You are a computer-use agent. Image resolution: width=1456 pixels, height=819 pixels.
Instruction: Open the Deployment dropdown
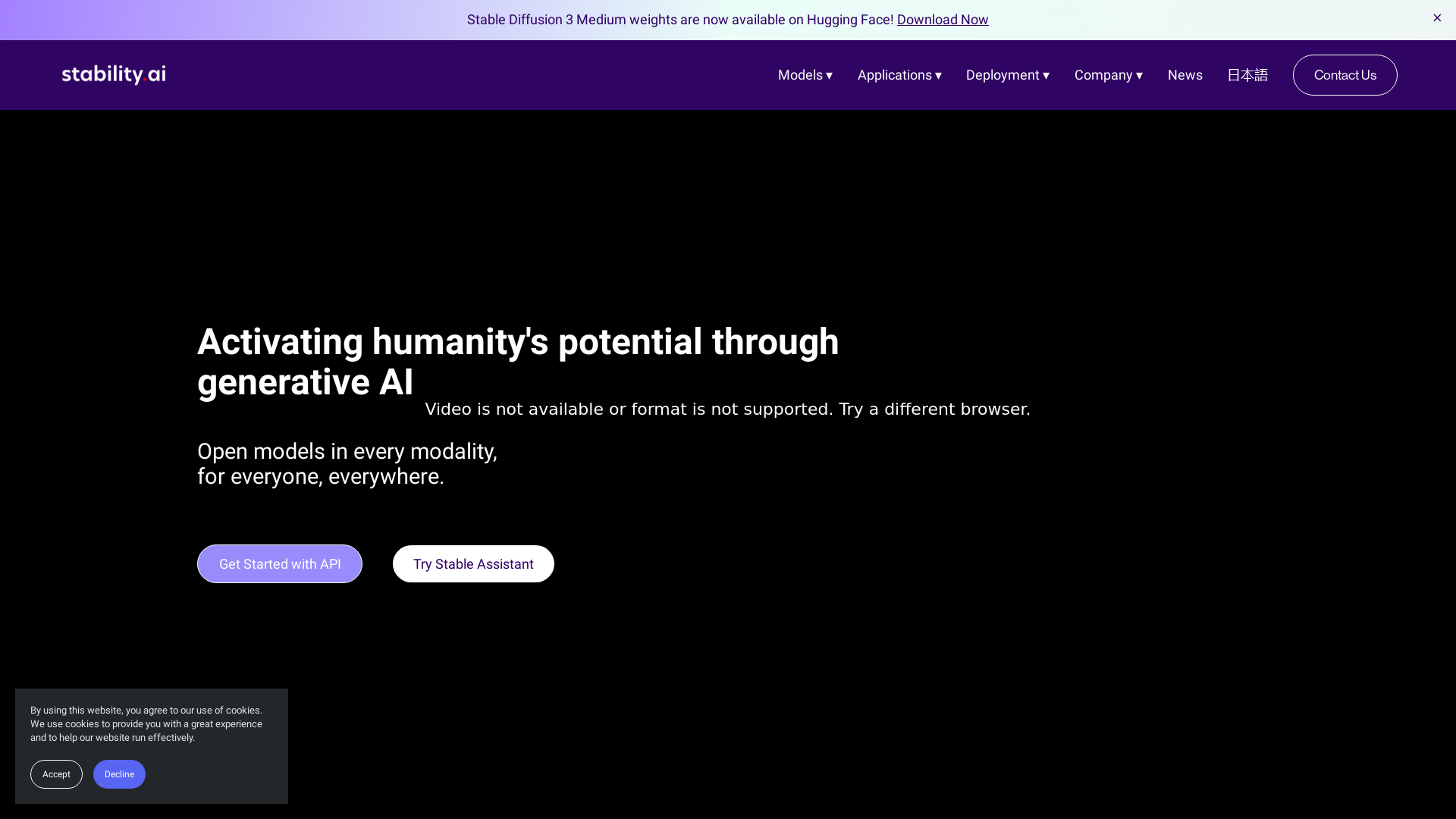coord(1003,75)
